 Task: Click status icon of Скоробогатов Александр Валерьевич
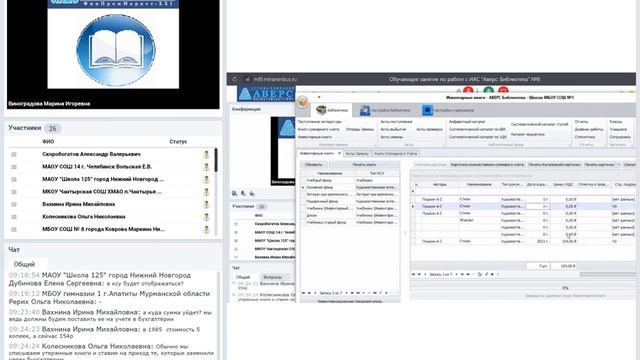[207, 154]
